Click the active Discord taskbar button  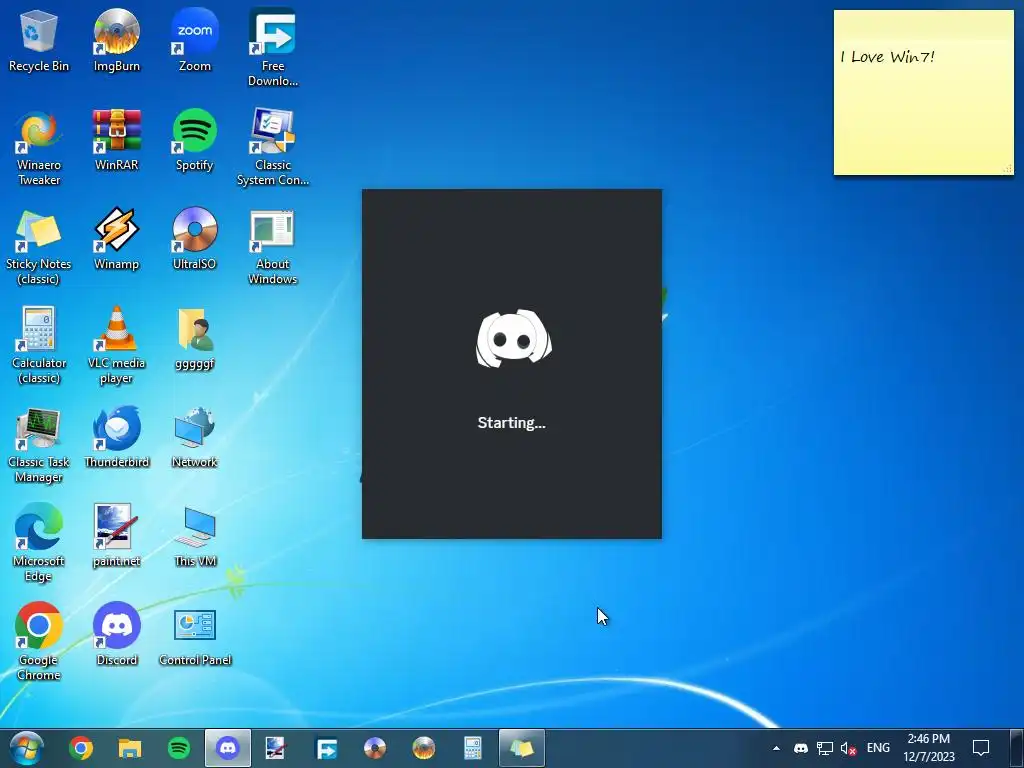pyautogui.click(x=227, y=748)
